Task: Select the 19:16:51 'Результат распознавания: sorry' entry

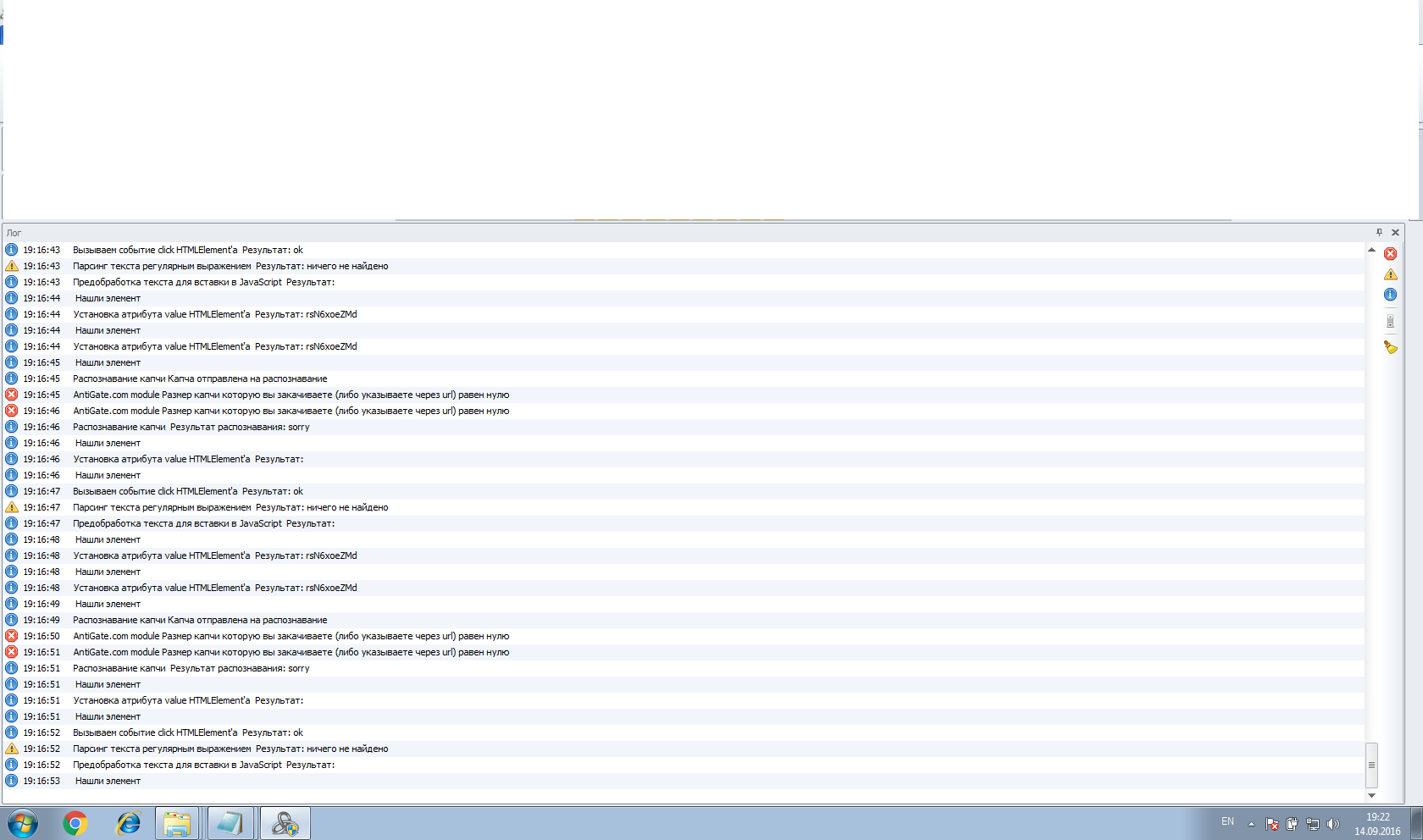Action: pos(684,668)
